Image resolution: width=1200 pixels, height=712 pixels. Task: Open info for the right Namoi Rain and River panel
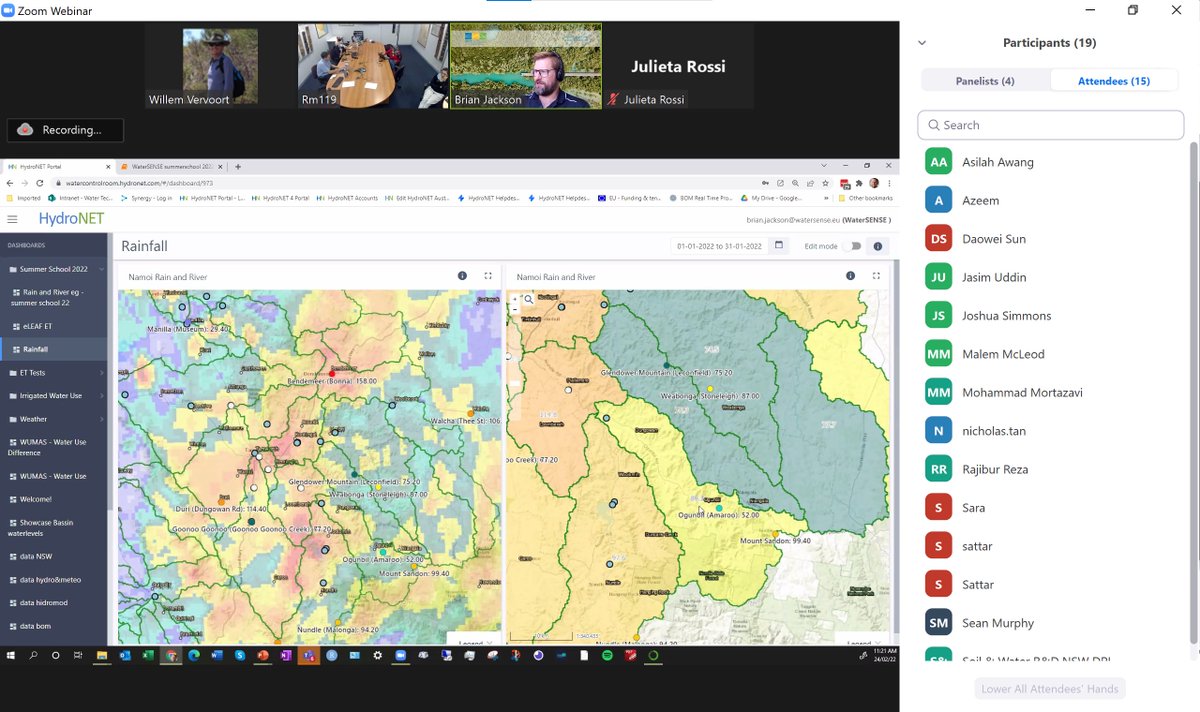point(850,276)
